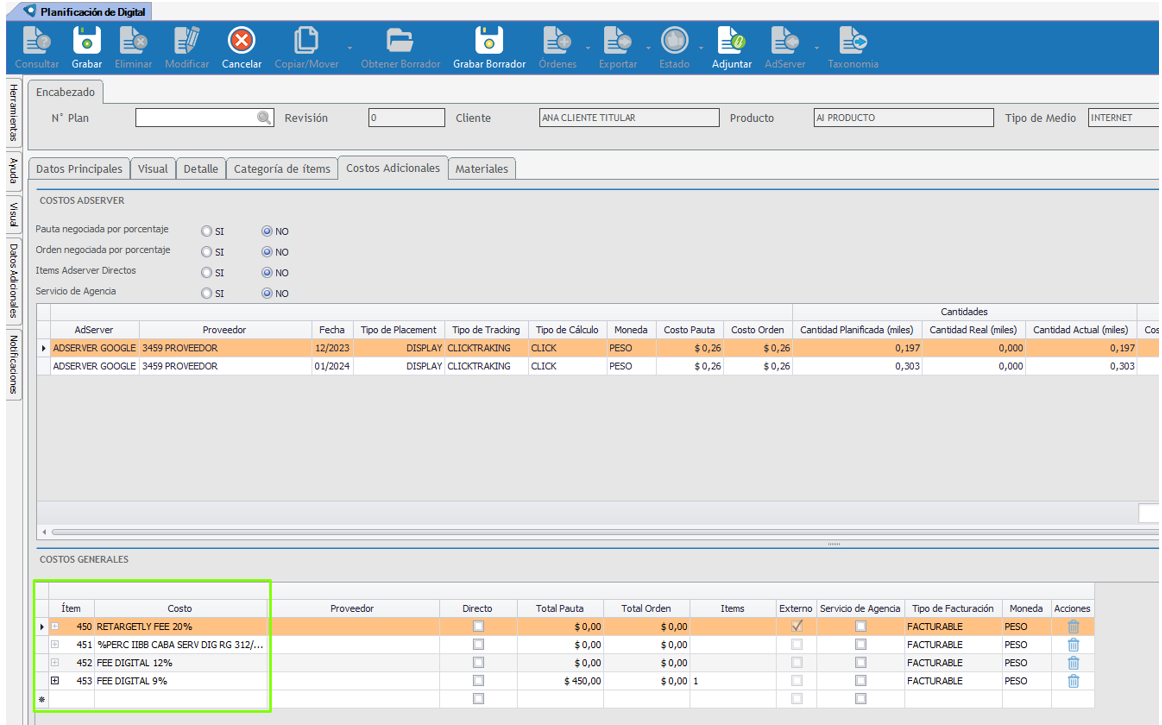Open the Detalle tab

coord(201,169)
